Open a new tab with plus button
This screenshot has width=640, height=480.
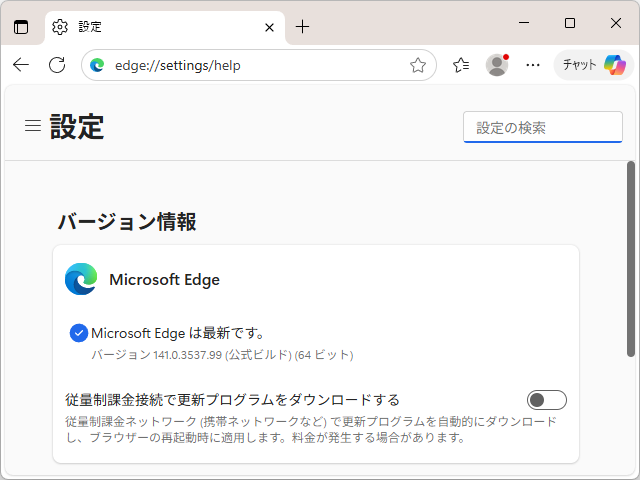tap(302, 27)
